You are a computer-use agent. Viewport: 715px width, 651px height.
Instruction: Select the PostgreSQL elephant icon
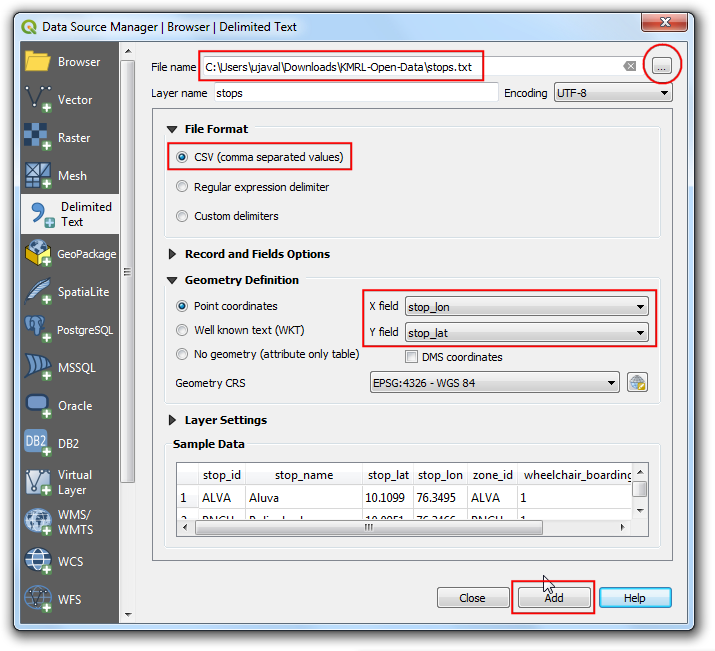coord(38,330)
